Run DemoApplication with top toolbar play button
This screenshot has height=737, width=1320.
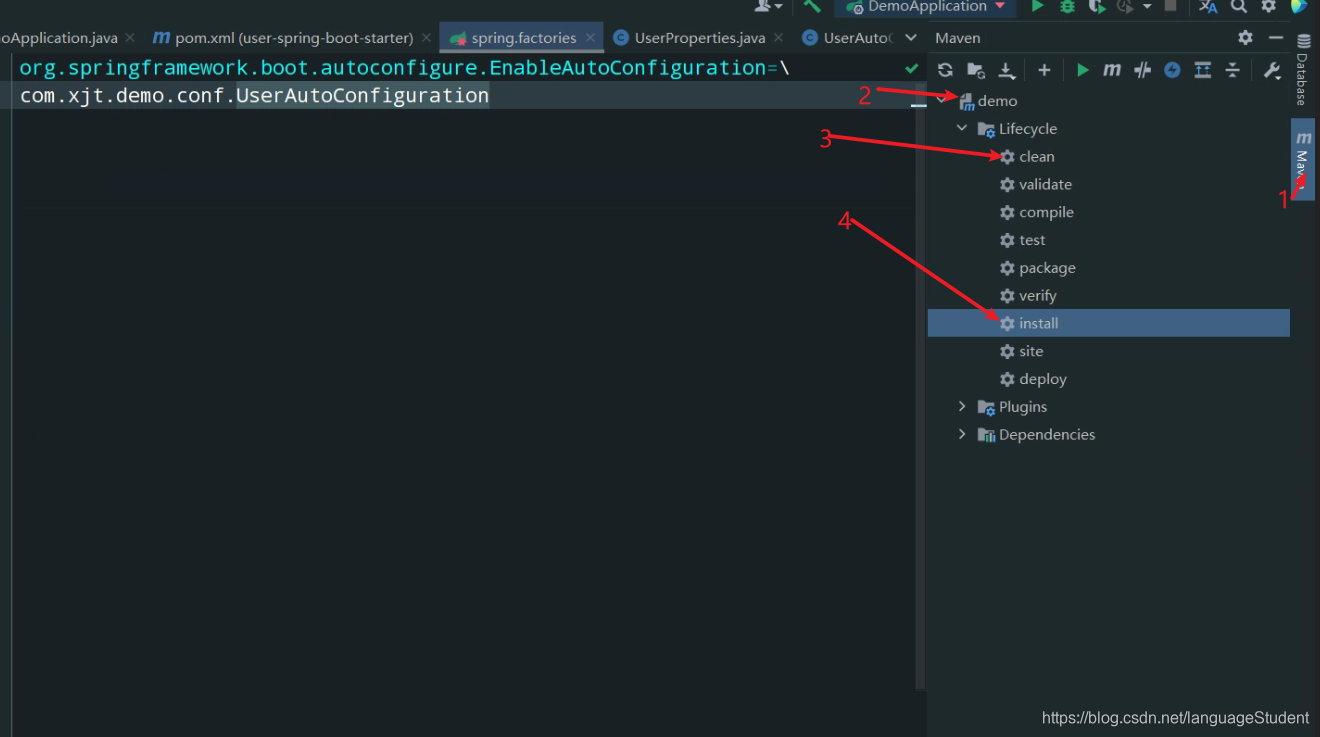1037,7
